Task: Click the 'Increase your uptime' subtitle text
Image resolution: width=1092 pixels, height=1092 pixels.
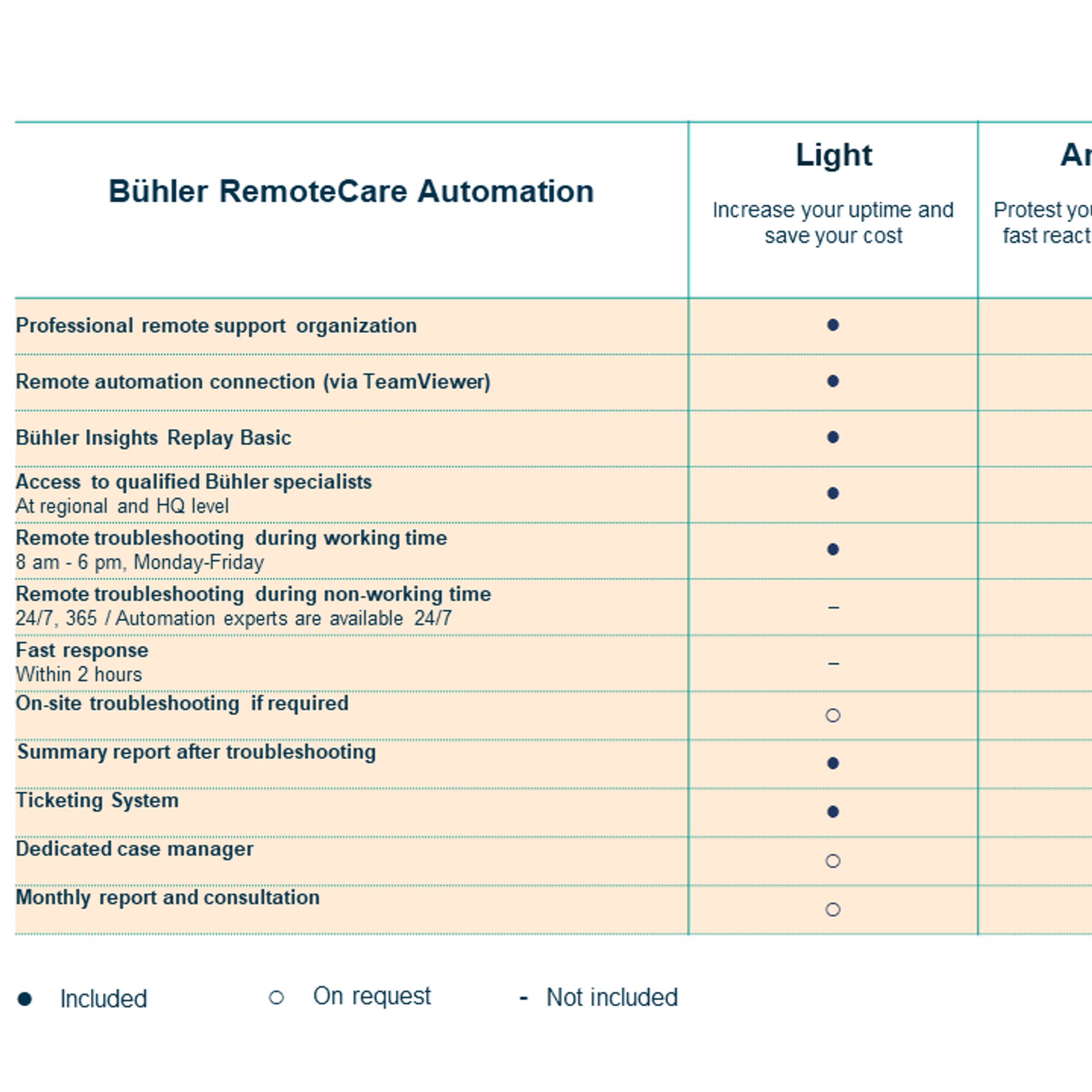Action: 833,222
